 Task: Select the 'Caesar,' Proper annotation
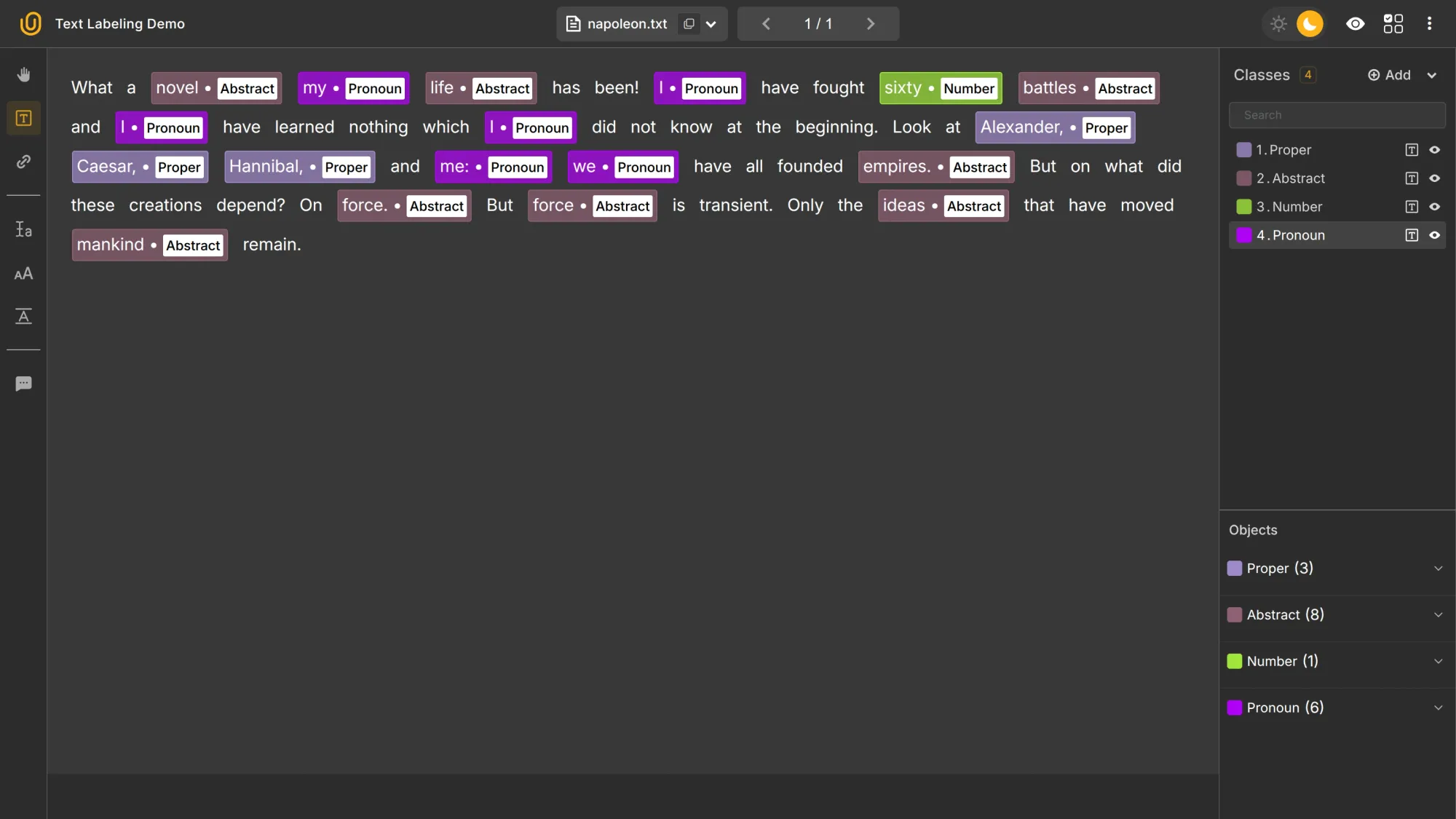pyautogui.click(x=140, y=167)
